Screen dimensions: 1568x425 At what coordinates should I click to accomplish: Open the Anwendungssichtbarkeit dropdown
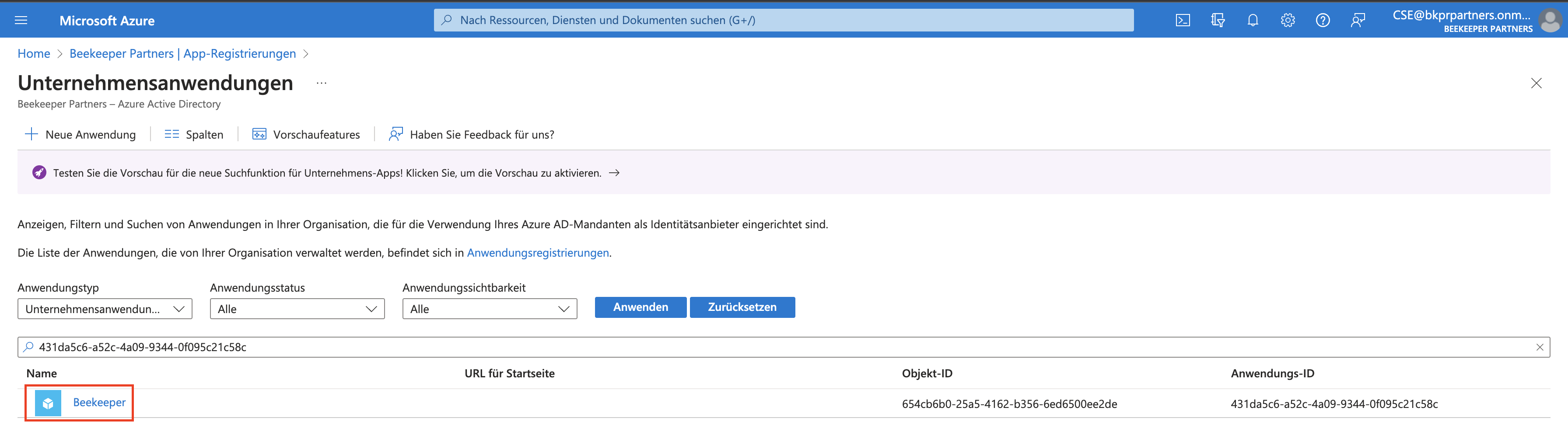(490, 309)
